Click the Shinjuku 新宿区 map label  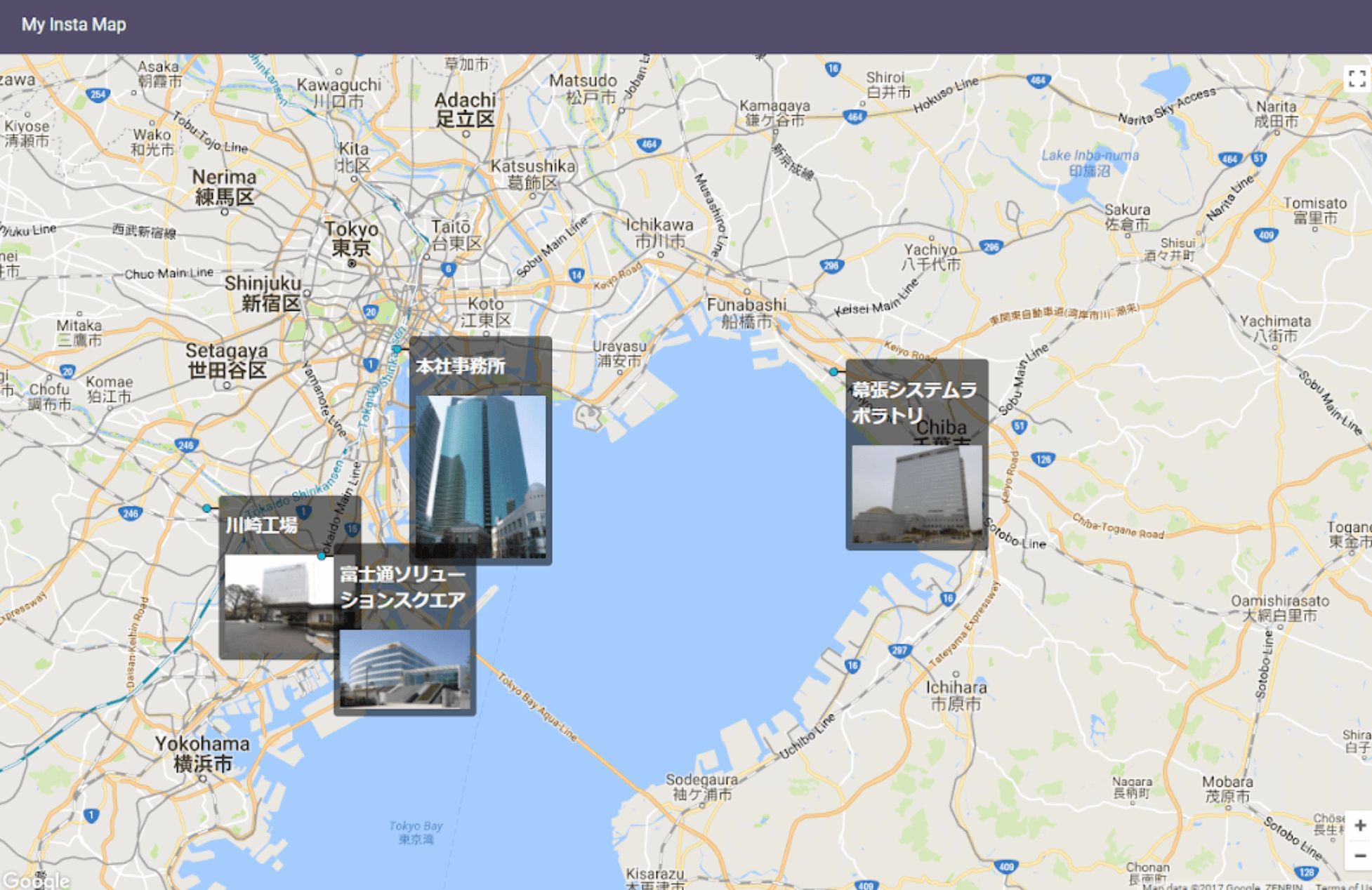(x=263, y=293)
